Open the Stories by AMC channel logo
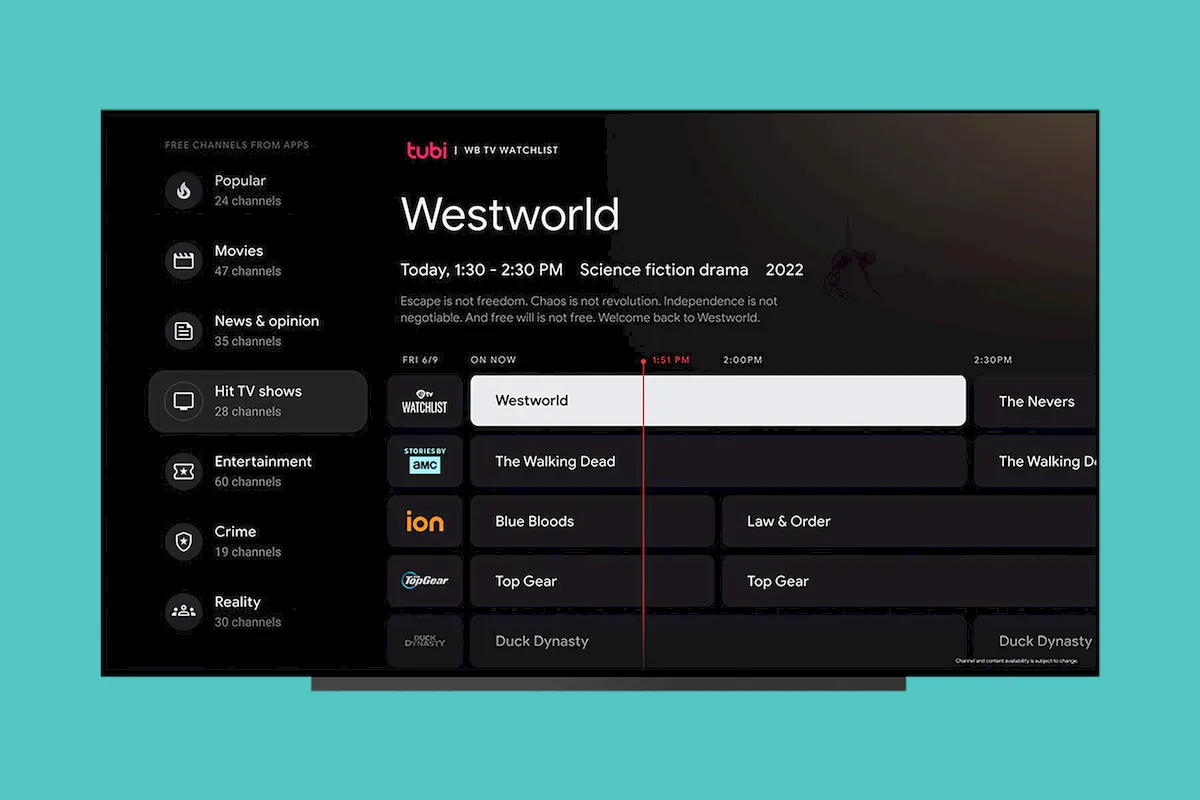 pyautogui.click(x=425, y=461)
